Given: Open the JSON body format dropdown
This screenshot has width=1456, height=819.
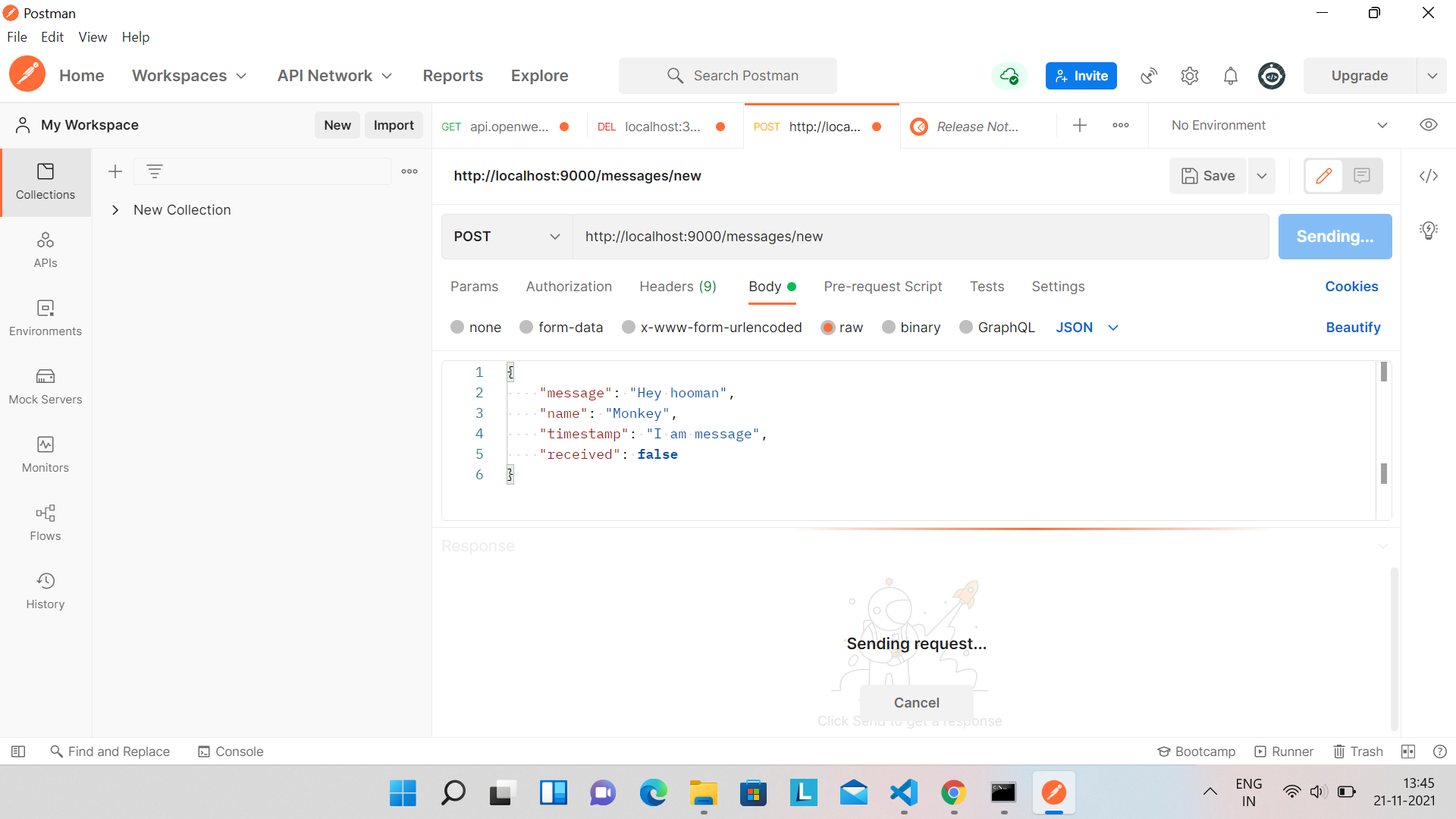Looking at the screenshot, I should click(1087, 327).
